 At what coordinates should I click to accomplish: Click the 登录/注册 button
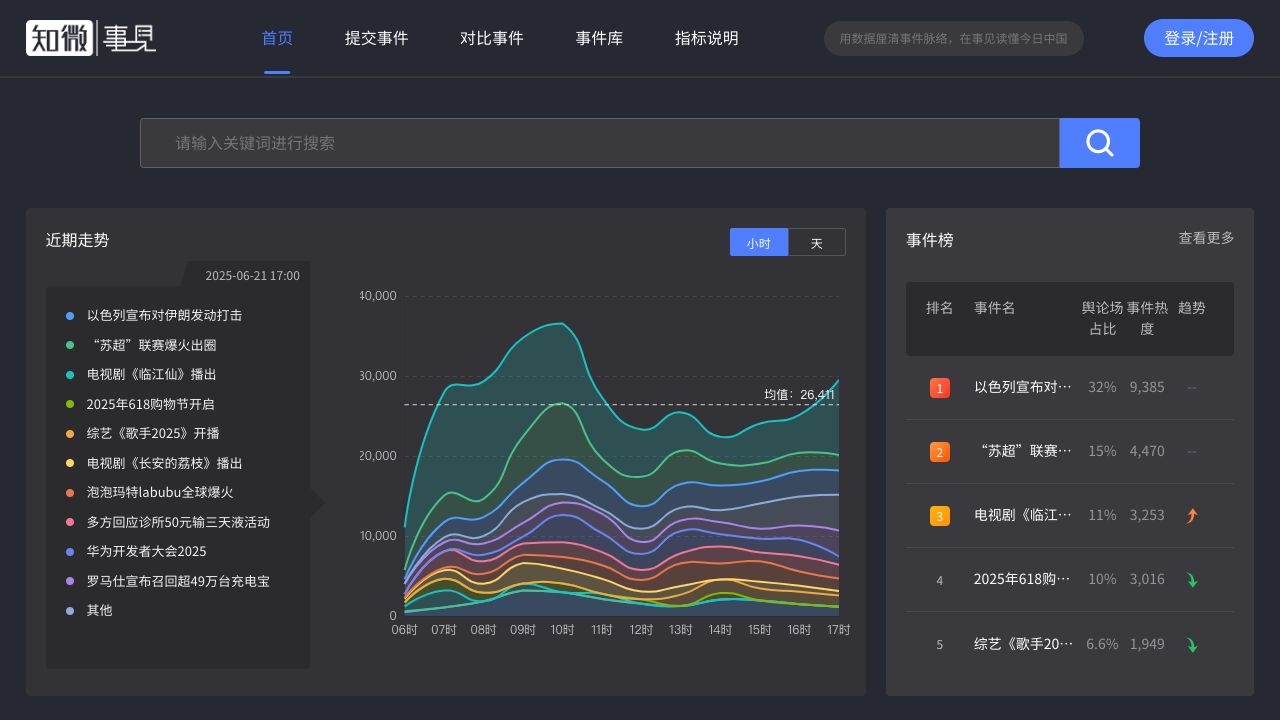tap(1198, 38)
